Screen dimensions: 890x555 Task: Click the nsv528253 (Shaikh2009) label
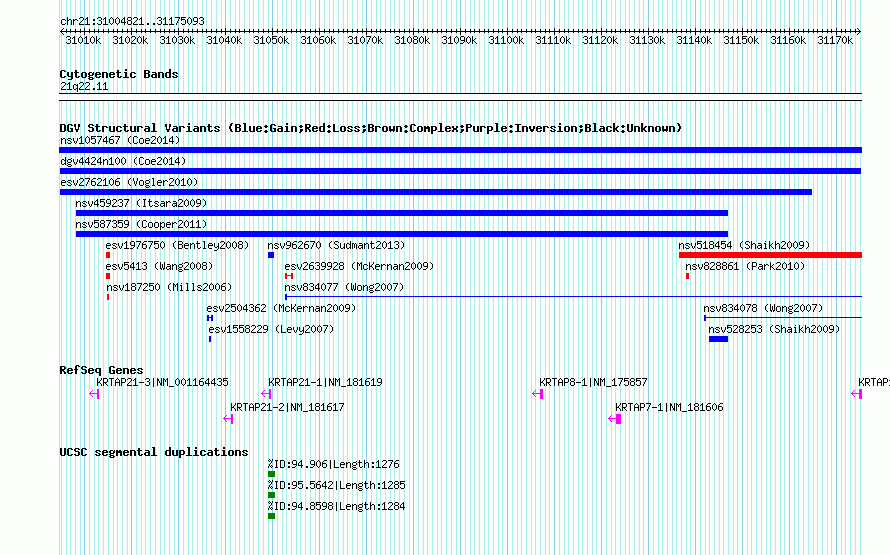click(774, 329)
